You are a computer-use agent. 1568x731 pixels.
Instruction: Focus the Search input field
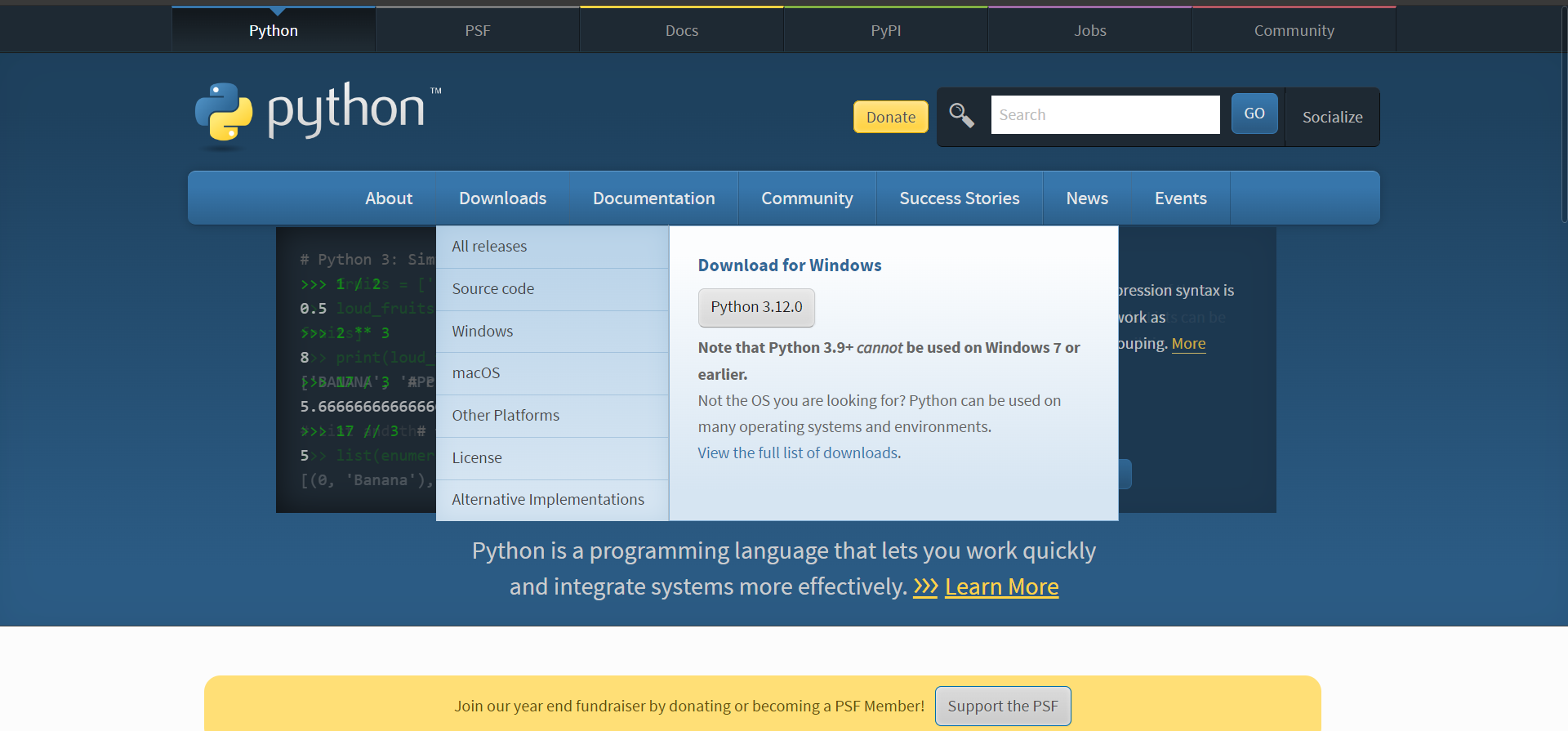(x=1105, y=114)
